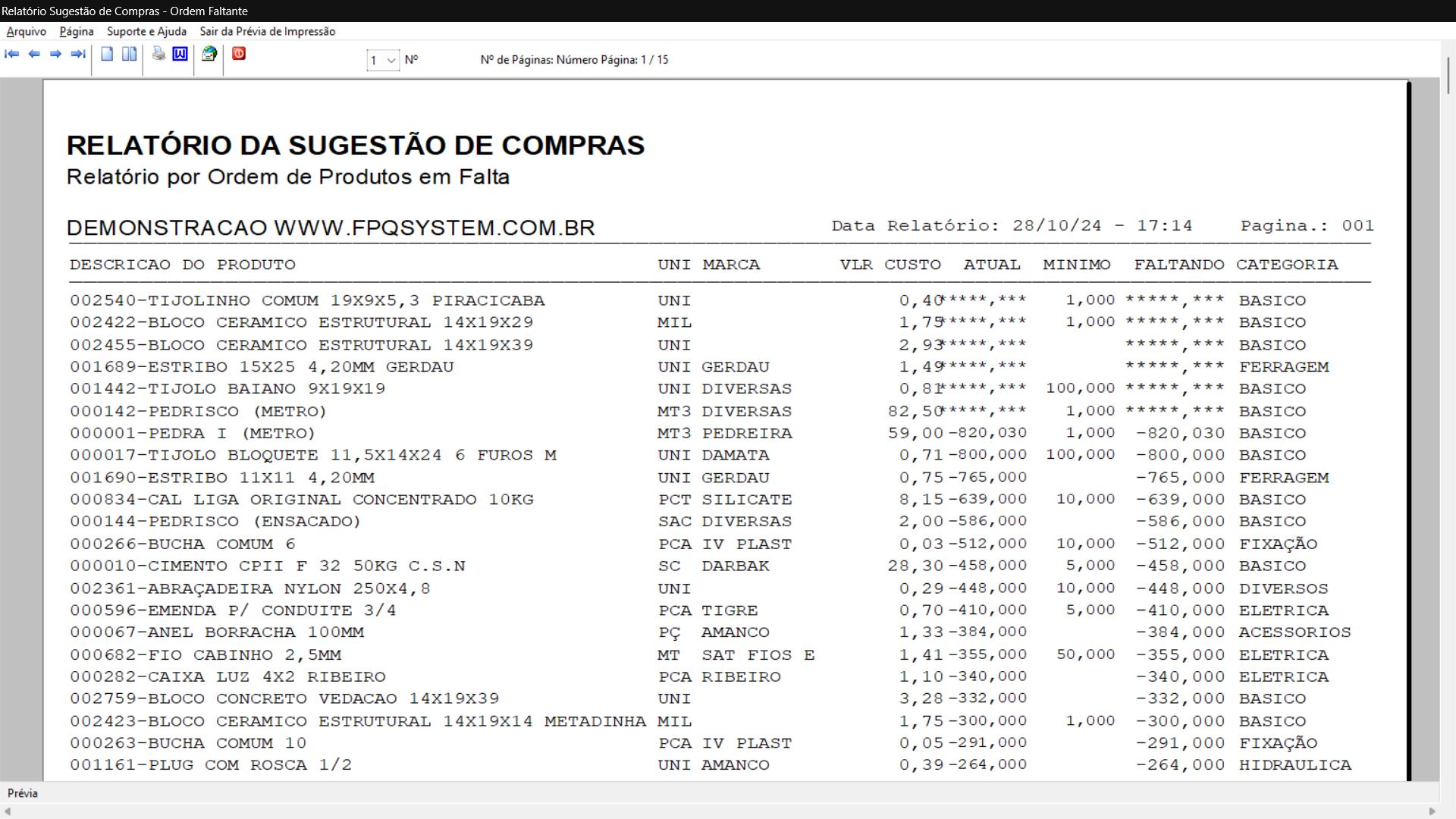Click CATEGORIA column header
The image size is (1456, 819).
pos(1287,265)
